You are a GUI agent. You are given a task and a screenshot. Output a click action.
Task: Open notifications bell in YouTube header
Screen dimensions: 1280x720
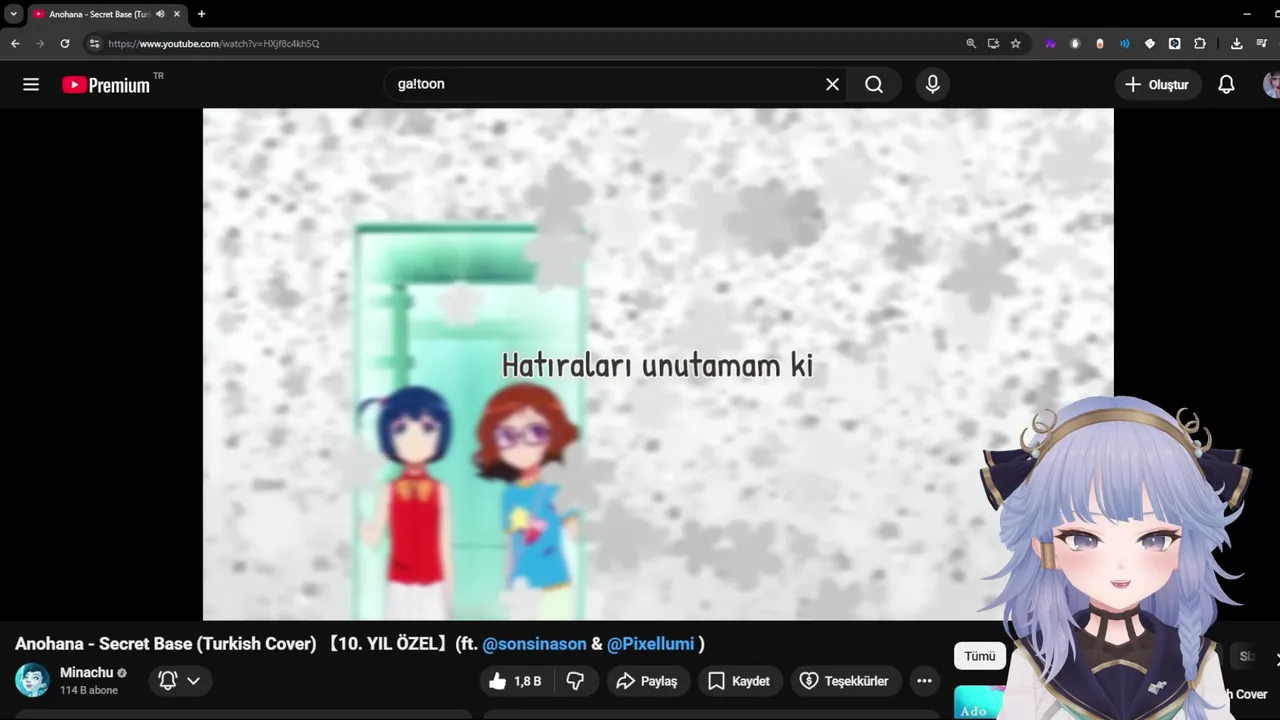point(1226,85)
